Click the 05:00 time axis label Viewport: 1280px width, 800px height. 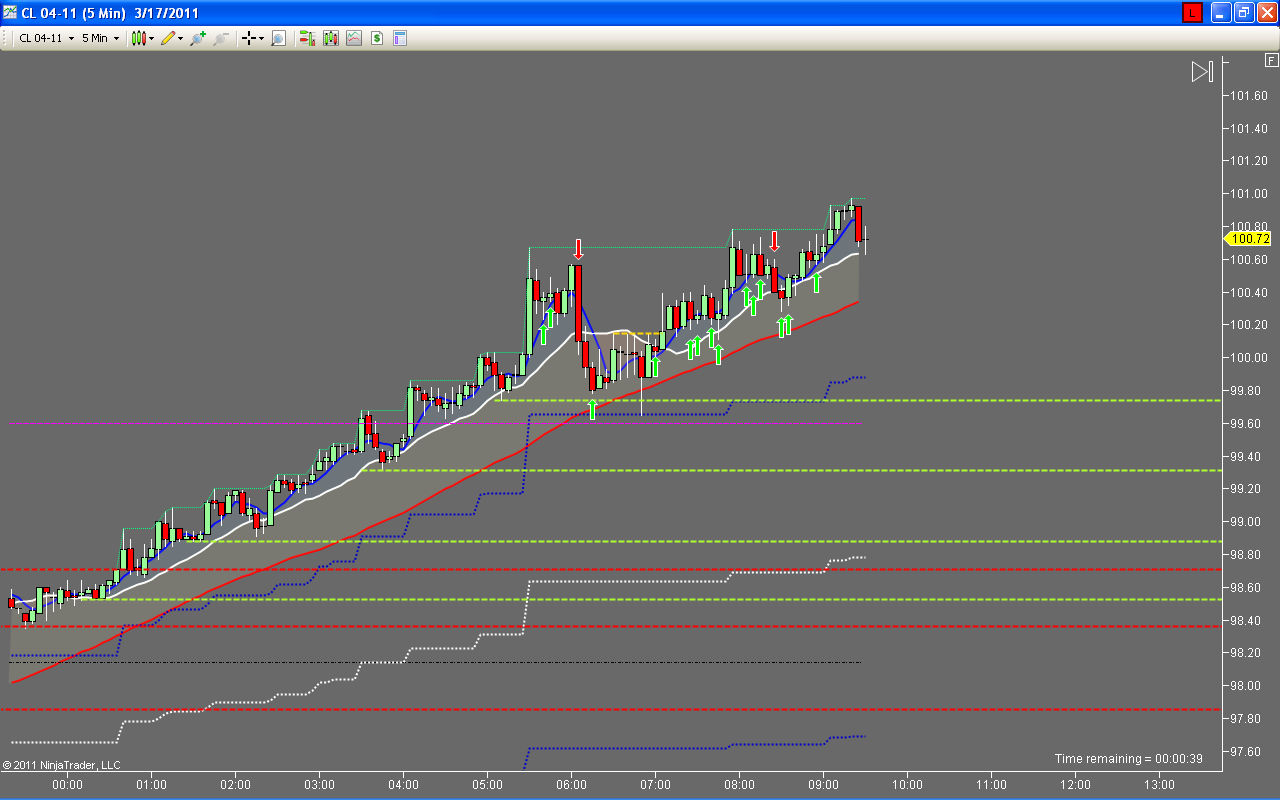487,785
